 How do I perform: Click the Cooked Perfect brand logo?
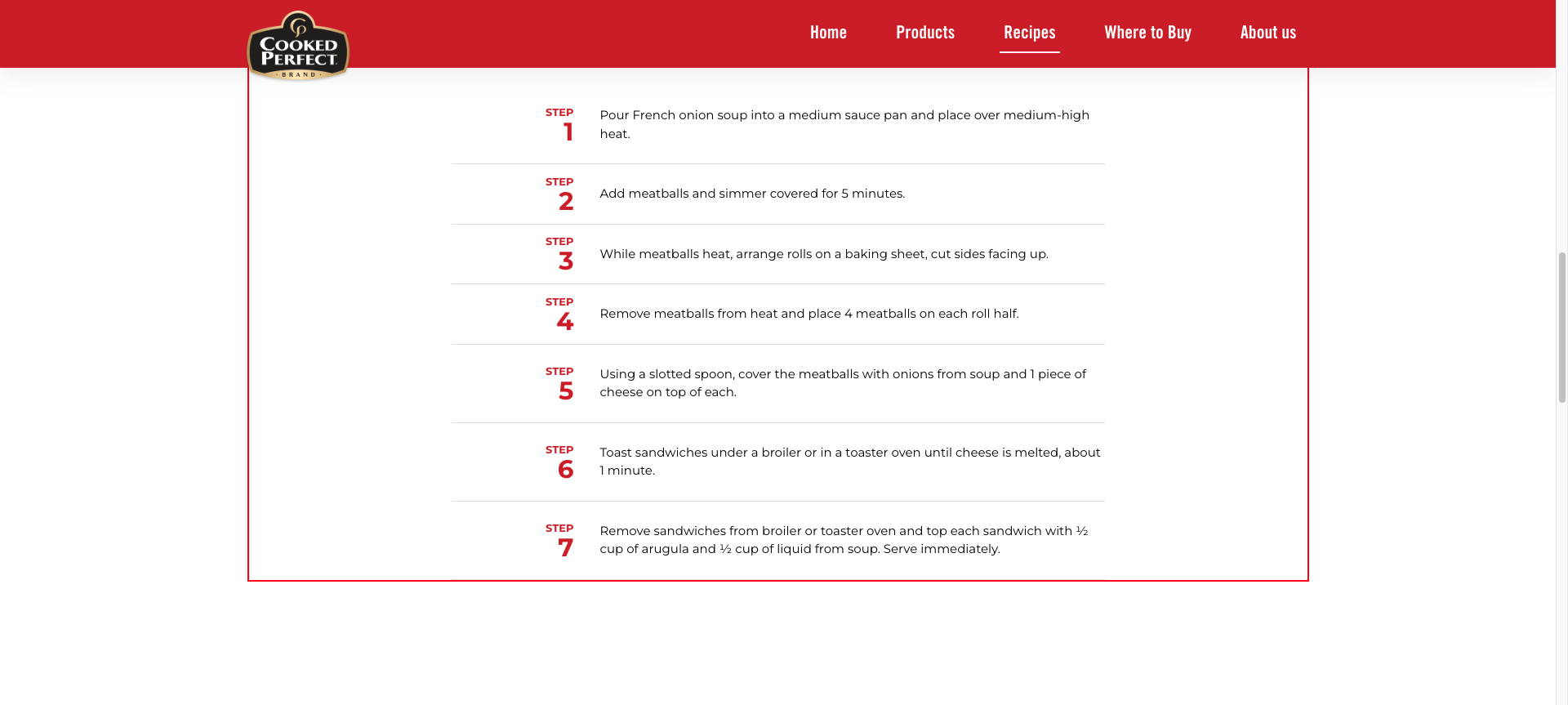tap(298, 47)
